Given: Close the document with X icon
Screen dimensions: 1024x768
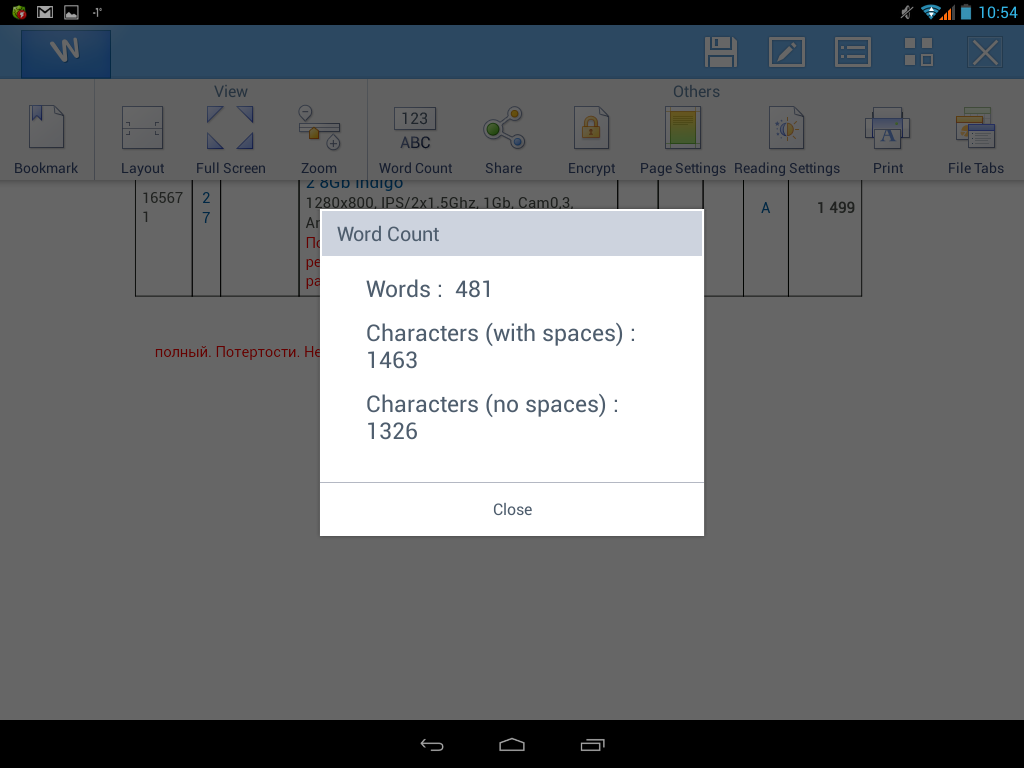Looking at the screenshot, I should click(x=985, y=52).
